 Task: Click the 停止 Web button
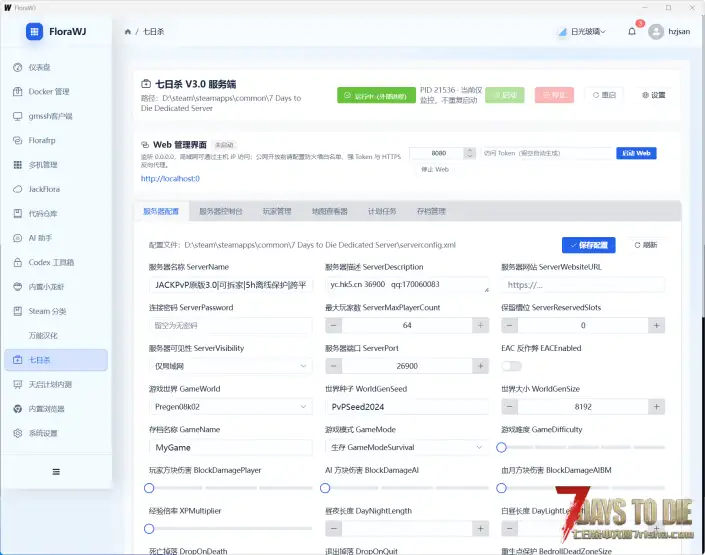coord(435,170)
